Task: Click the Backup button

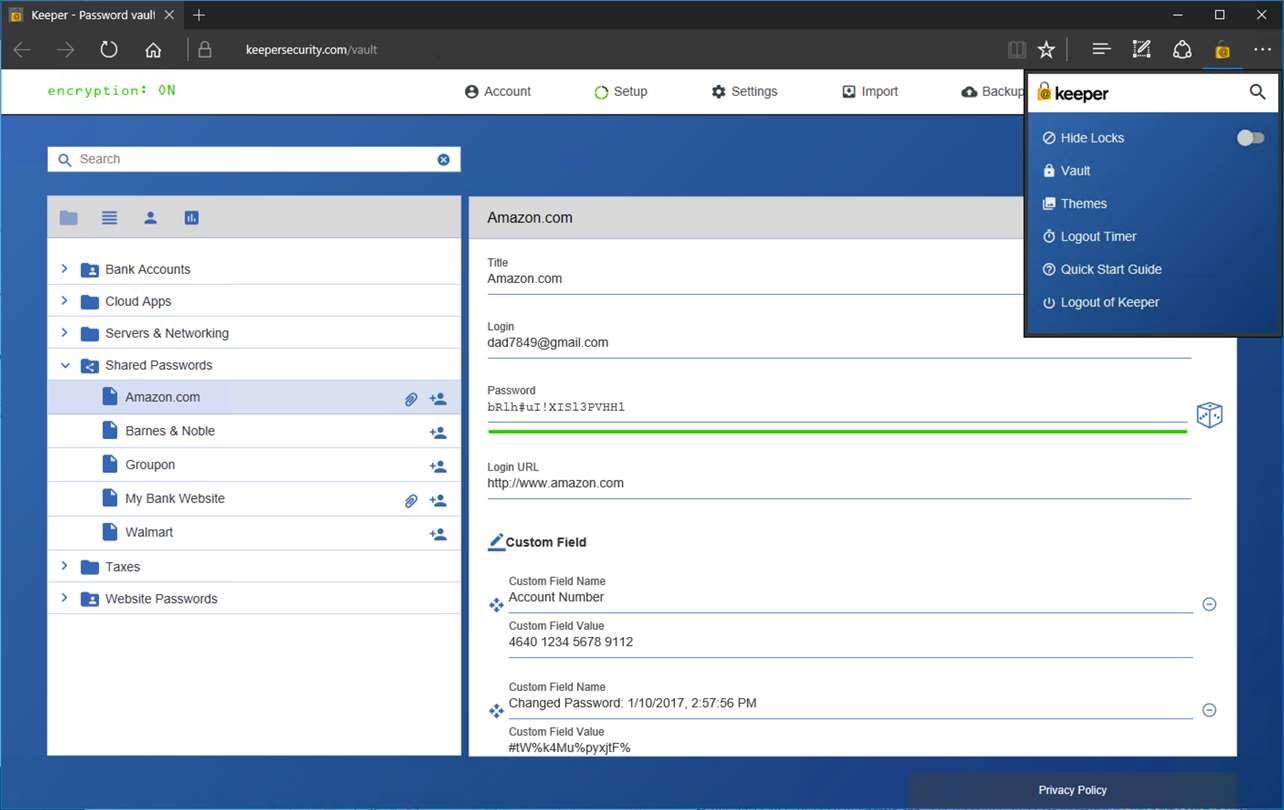Action: 992,92
